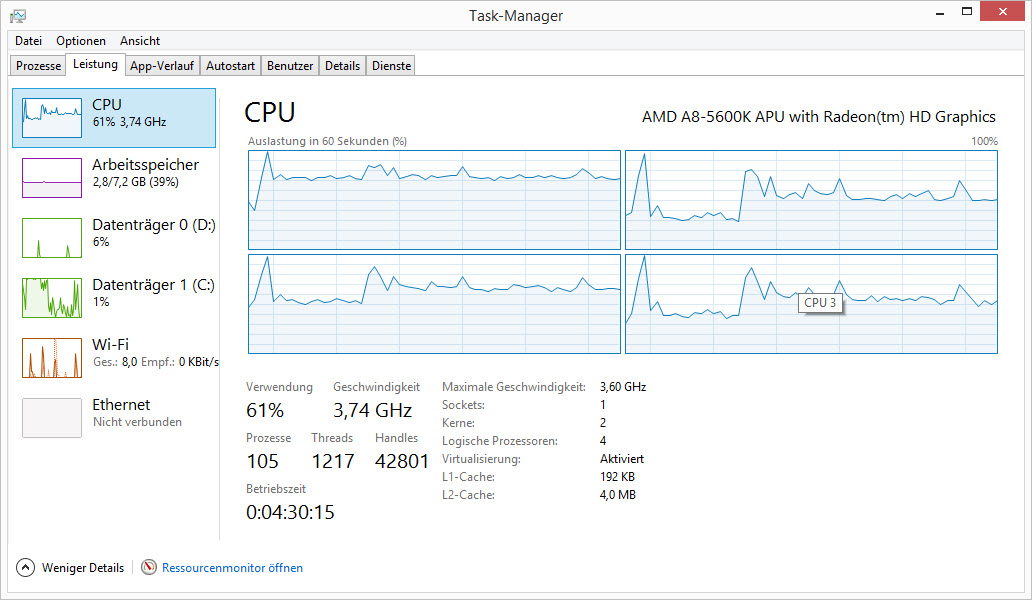Open the Optionen menu
The width and height of the screenshot is (1032, 600).
pyautogui.click(x=81, y=41)
